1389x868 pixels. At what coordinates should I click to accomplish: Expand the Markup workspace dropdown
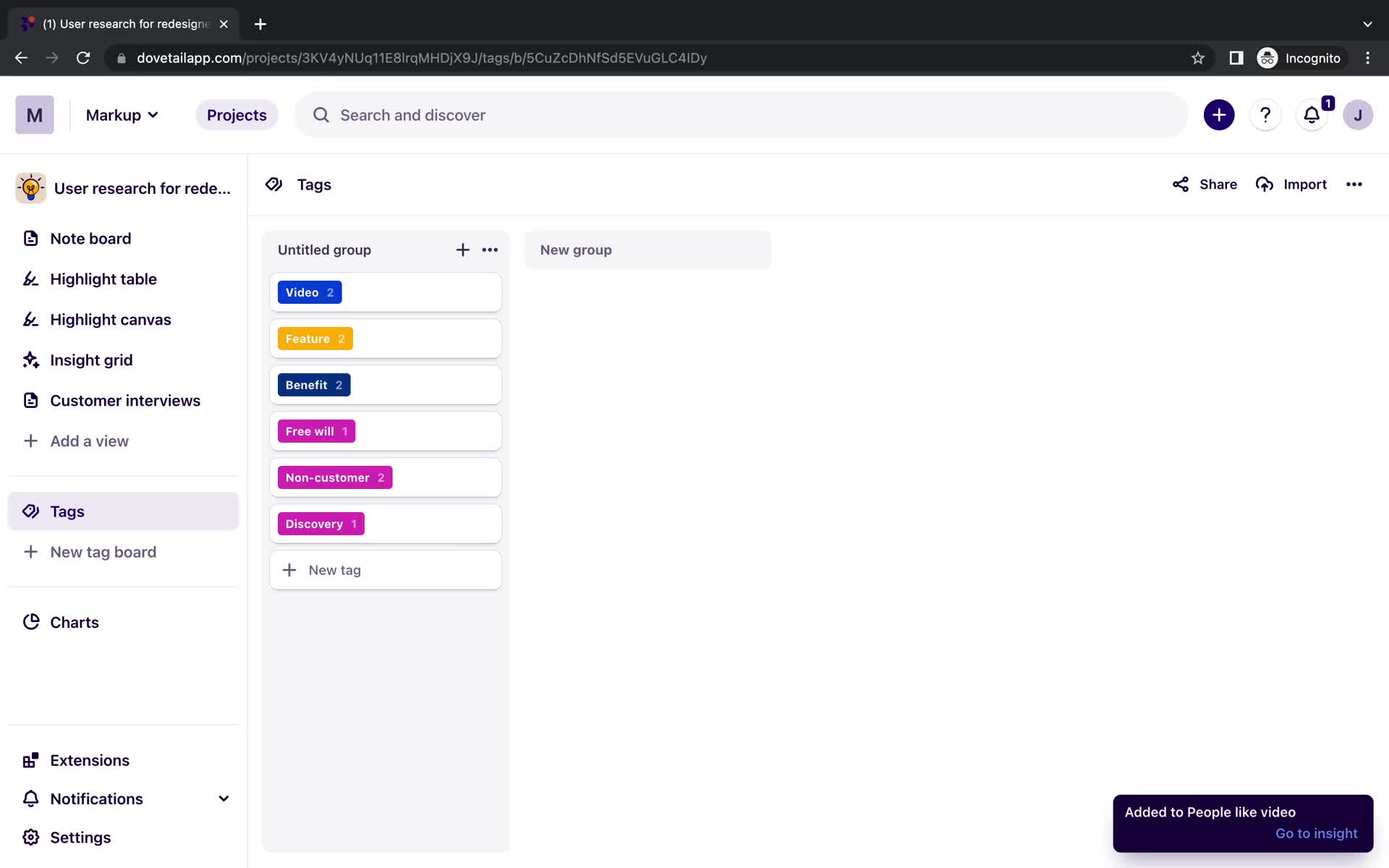click(x=120, y=115)
